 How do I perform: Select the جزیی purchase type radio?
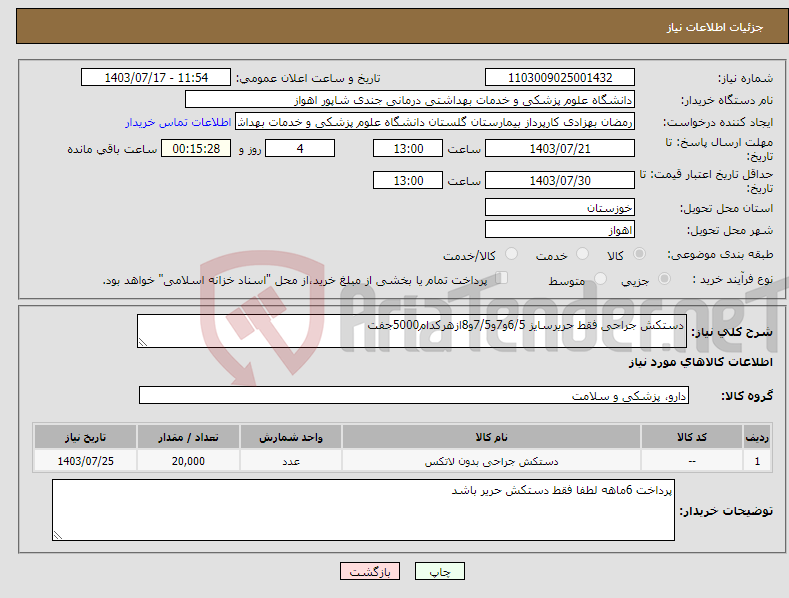664,279
